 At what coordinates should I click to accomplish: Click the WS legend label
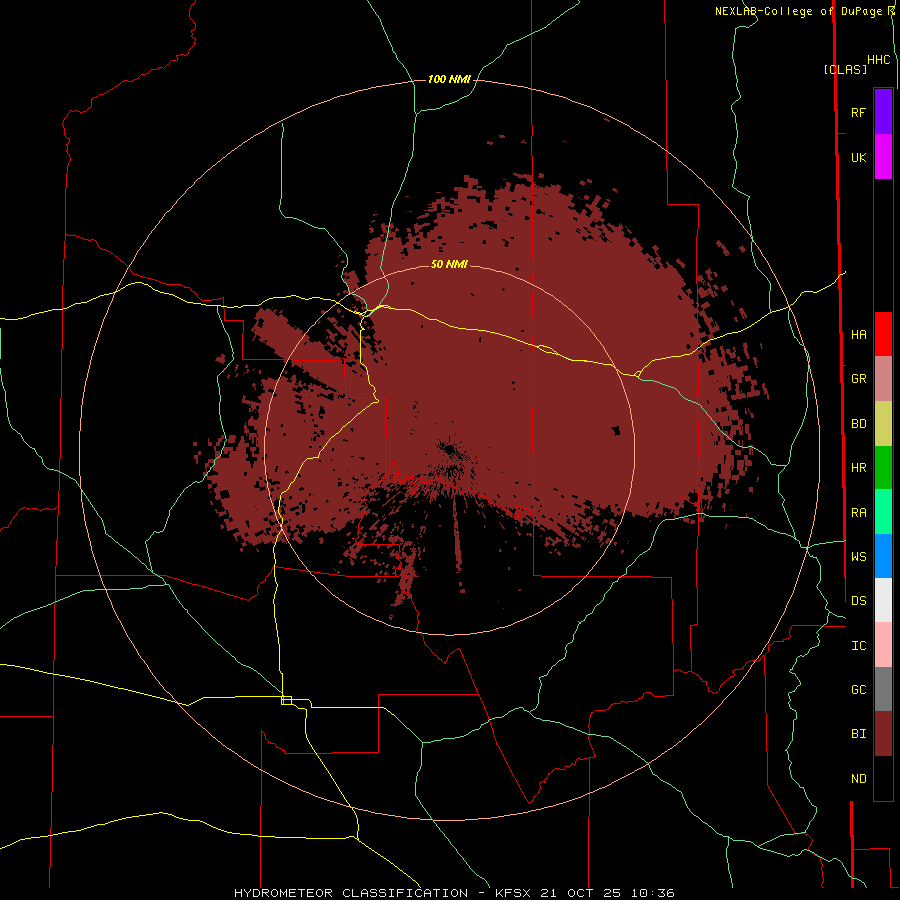[x=858, y=557]
